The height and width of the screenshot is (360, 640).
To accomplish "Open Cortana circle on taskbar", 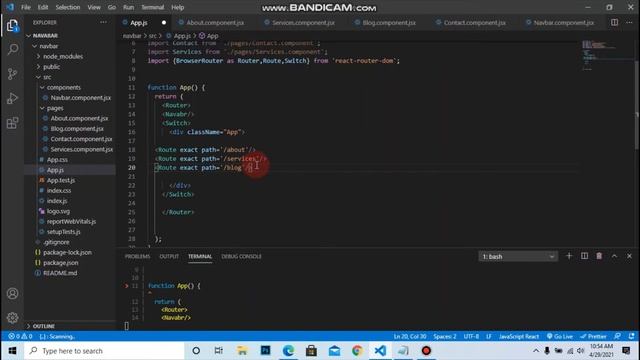I will [196, 351].
